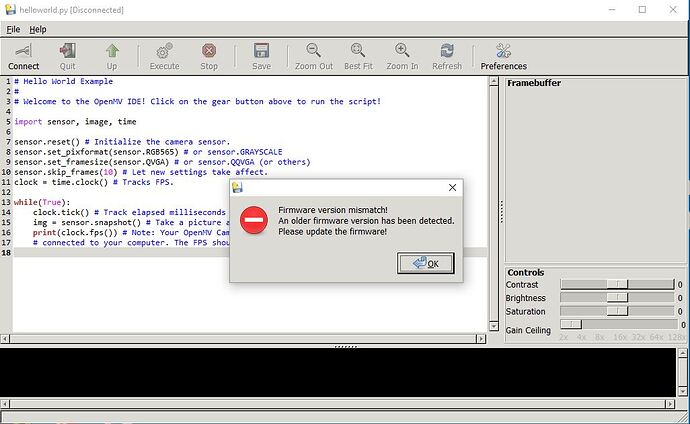Click the terminal's vertical scrollbar up arrow
690x424 pixels.
pyautogui.click(x=683, y=353)
